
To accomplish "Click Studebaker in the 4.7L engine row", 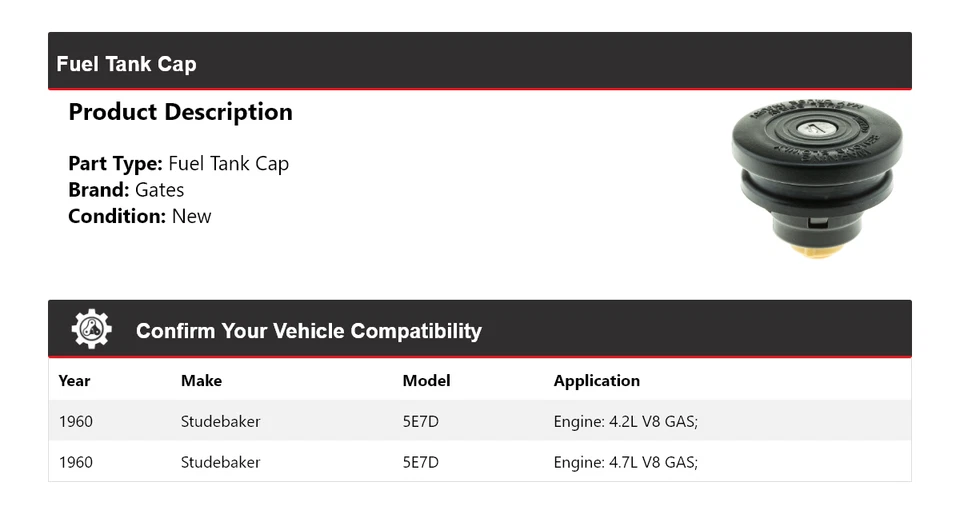I will pos(220,462).
